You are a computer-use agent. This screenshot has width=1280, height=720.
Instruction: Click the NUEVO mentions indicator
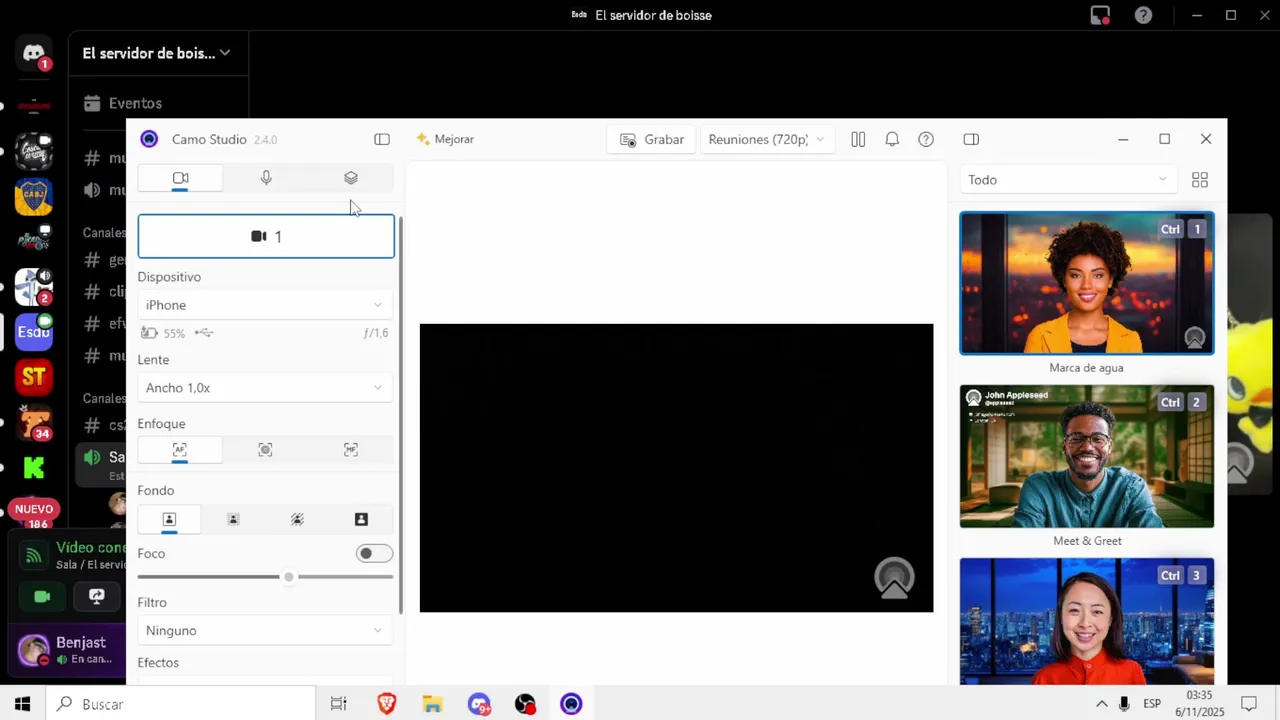pos(34,509)
